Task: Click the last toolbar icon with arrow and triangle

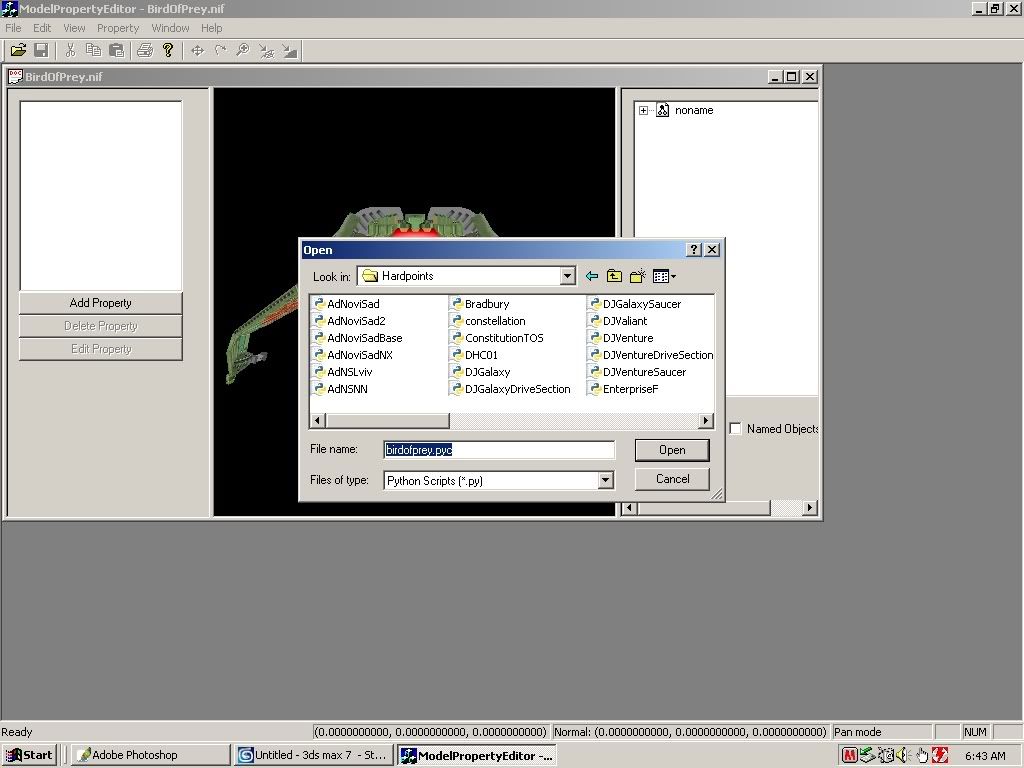Action: point(289,50)
